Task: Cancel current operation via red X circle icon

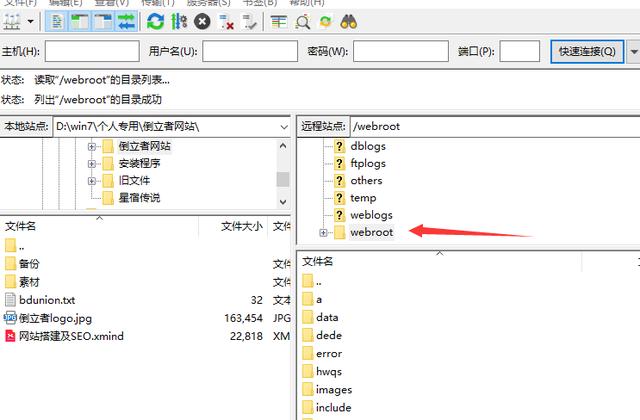Action: click(203, 20)
